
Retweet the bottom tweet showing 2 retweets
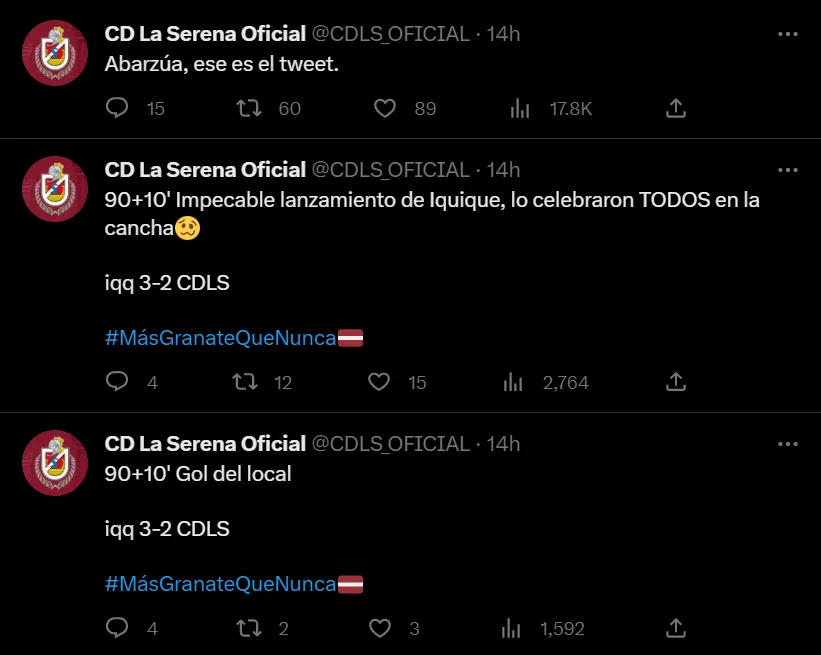pos(246,628)
